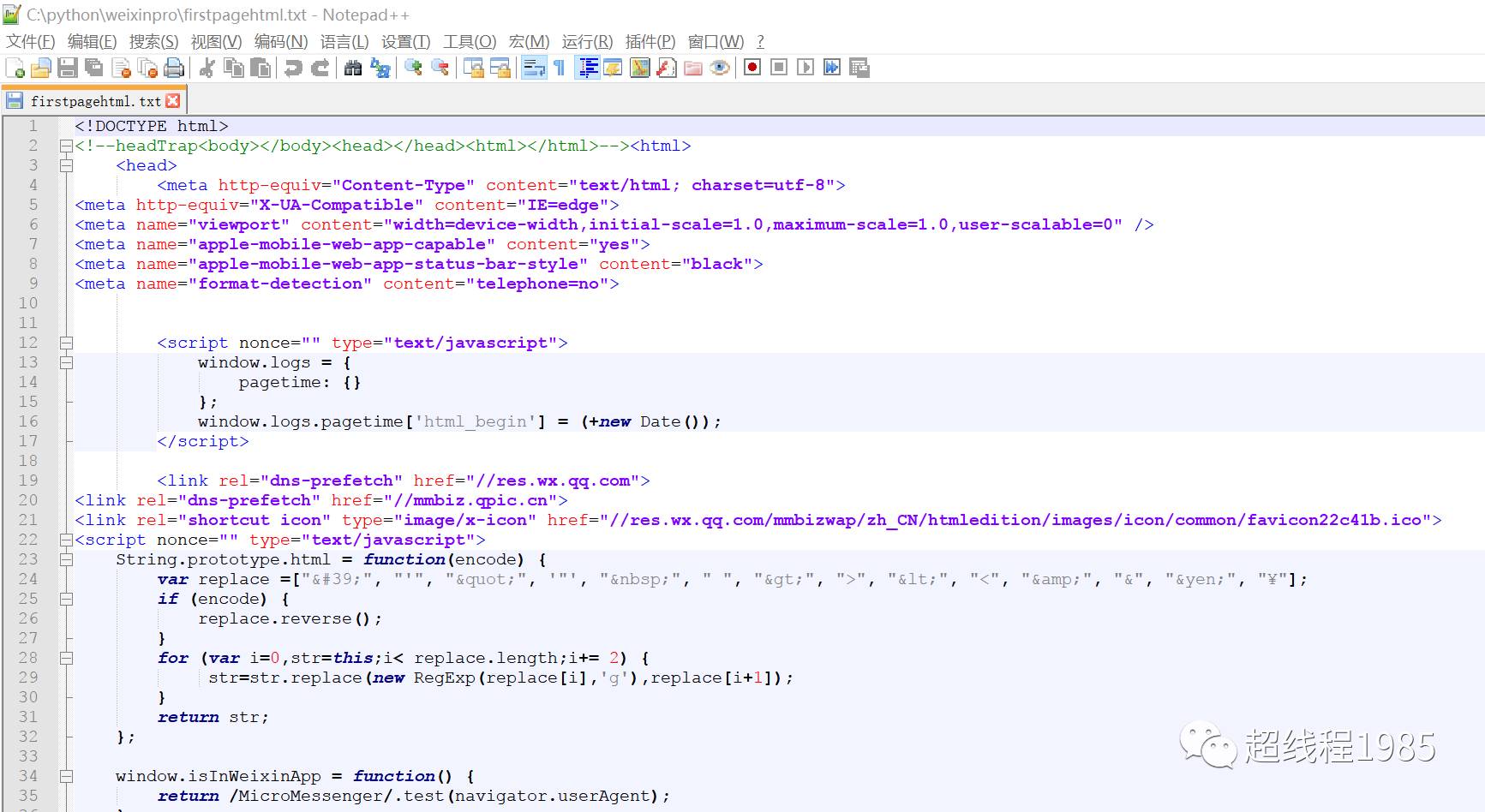Click the Close All documents toolbar icon
The height and width of the screenshot is (812, 1485).
(147, 68)
